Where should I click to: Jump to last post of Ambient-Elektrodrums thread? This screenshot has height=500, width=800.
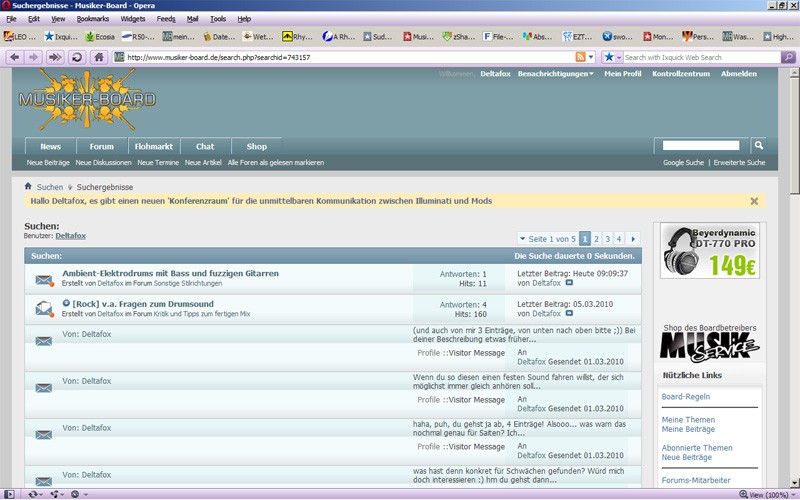[569, 284]
